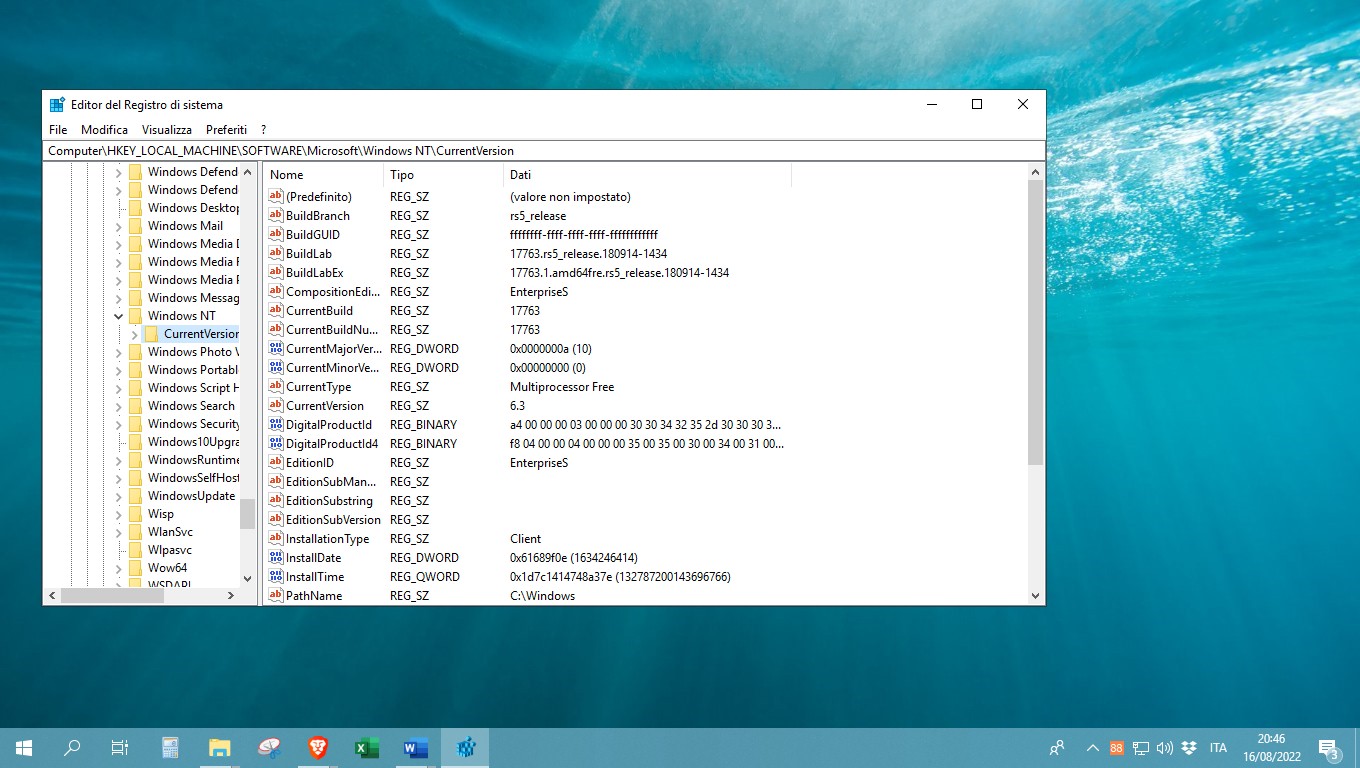Select the InstallationType value name
Screen dimensions: 1360x768
click(327, 539)
